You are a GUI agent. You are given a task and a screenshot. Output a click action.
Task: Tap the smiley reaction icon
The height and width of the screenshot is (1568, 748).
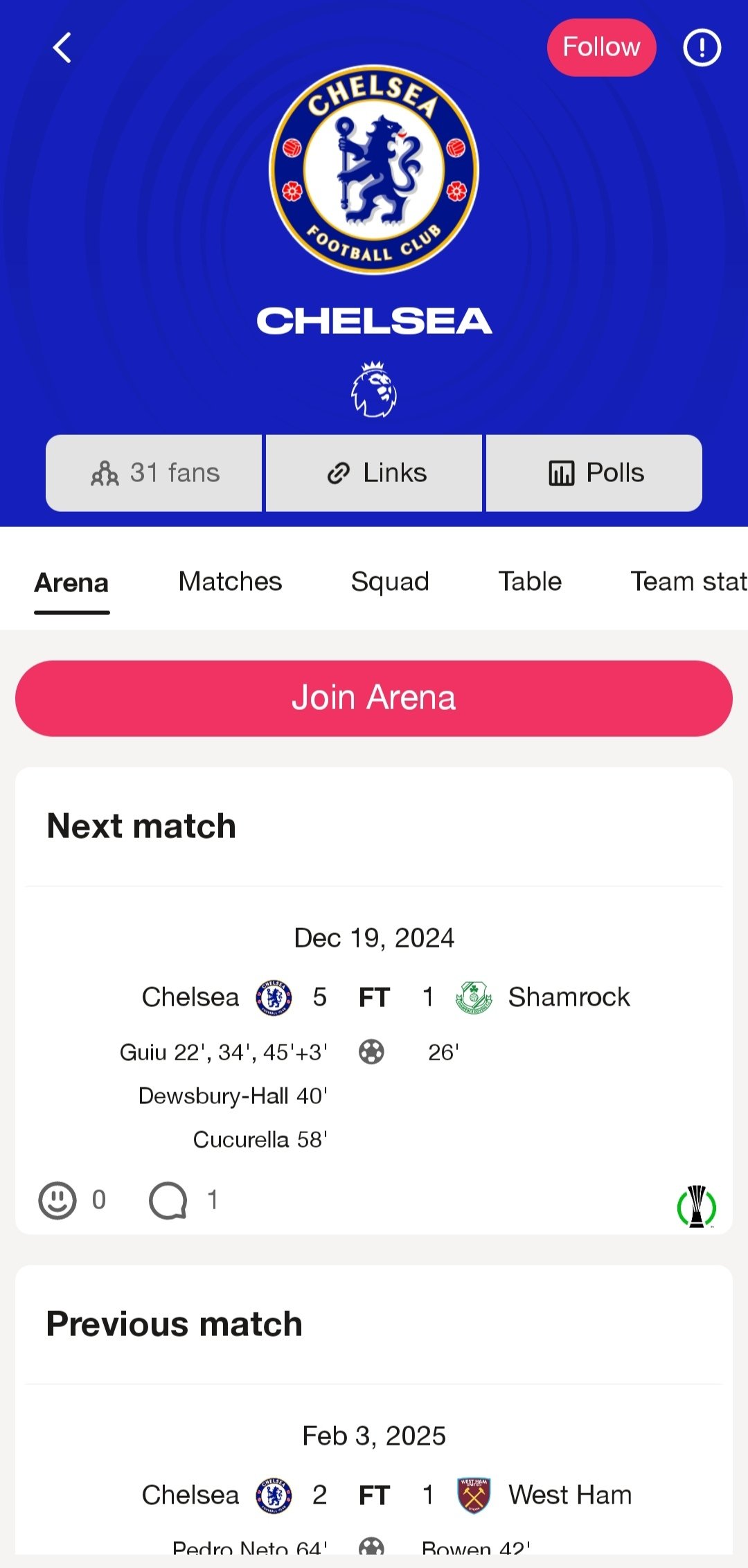coord(57,1200)
